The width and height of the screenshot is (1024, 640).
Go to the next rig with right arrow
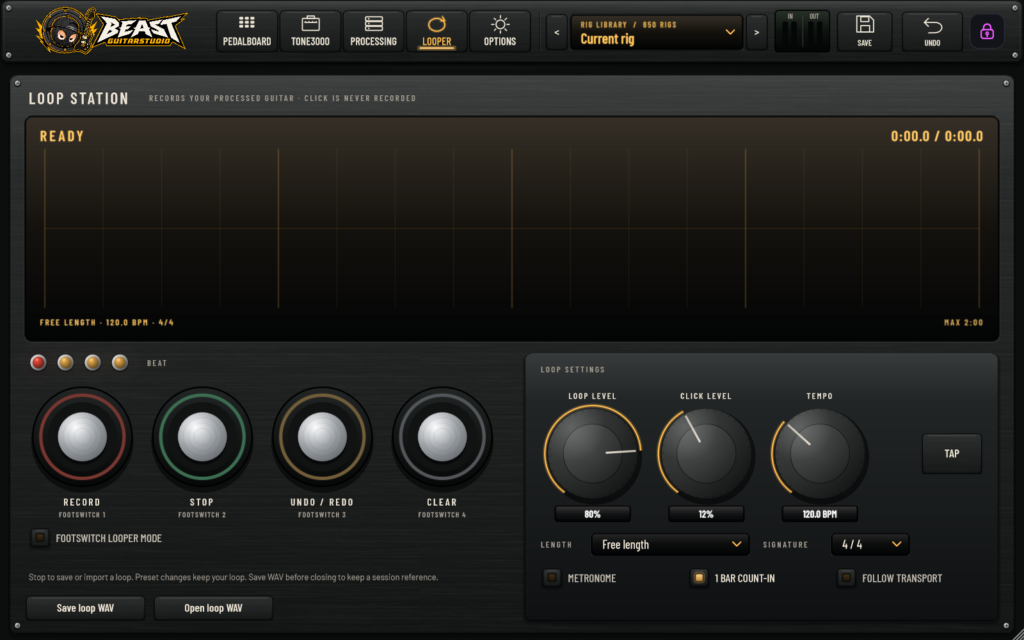click(x=756, y=32)
